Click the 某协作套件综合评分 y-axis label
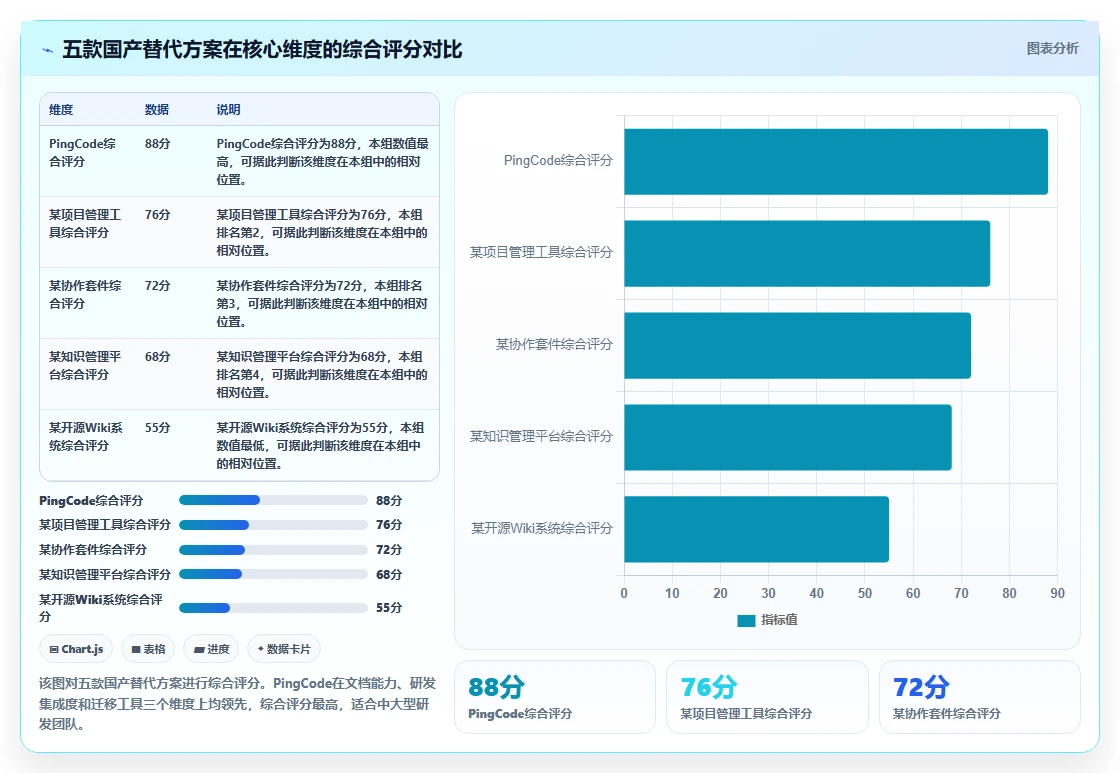 click(554, 344)
